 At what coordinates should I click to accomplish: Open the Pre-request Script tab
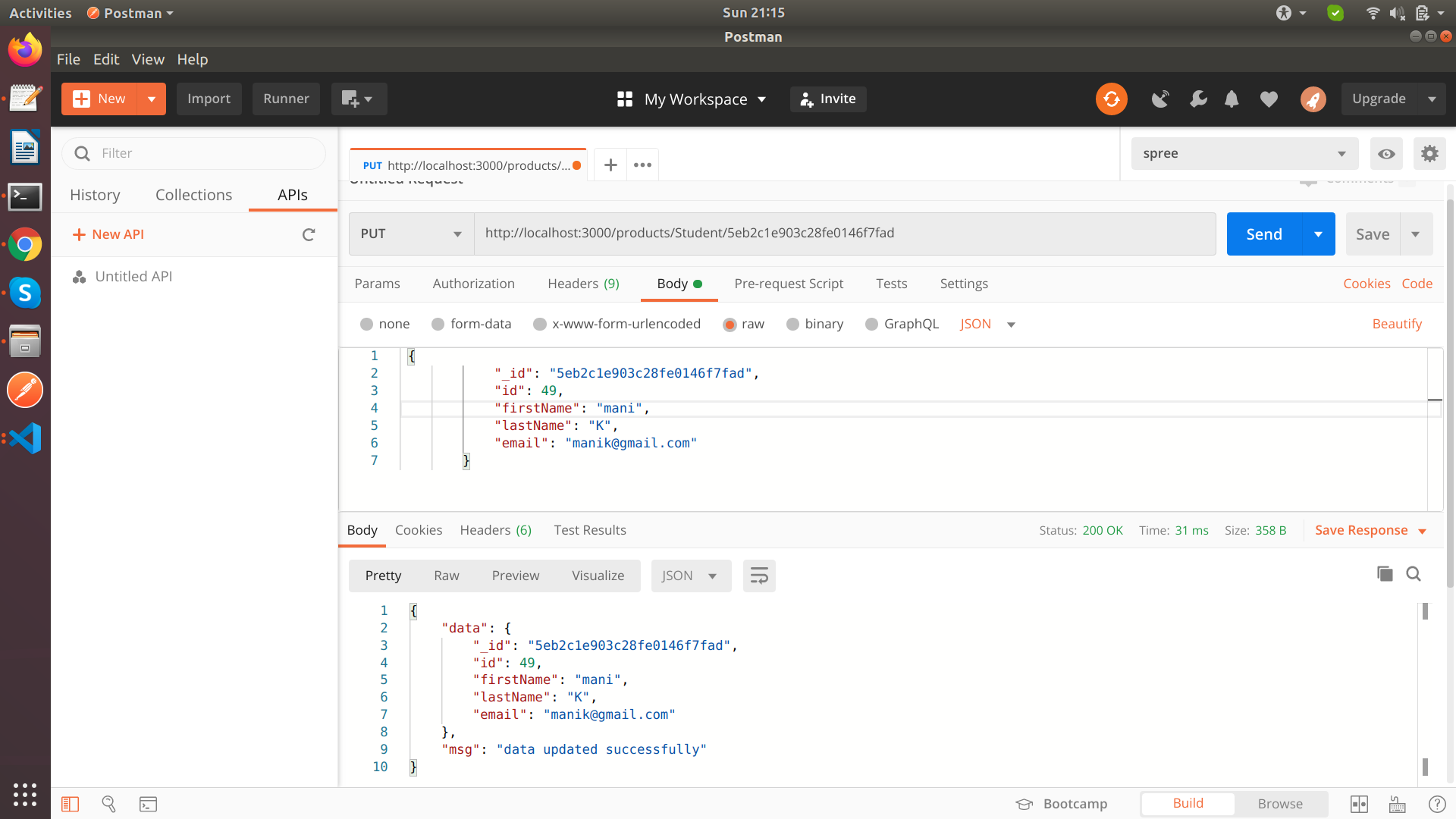[789, 284]
